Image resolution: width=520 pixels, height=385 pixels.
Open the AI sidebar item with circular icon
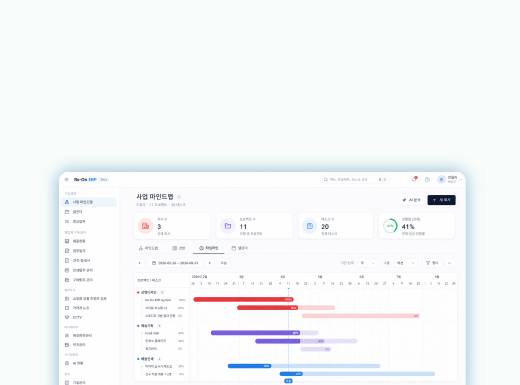[89, 363]
